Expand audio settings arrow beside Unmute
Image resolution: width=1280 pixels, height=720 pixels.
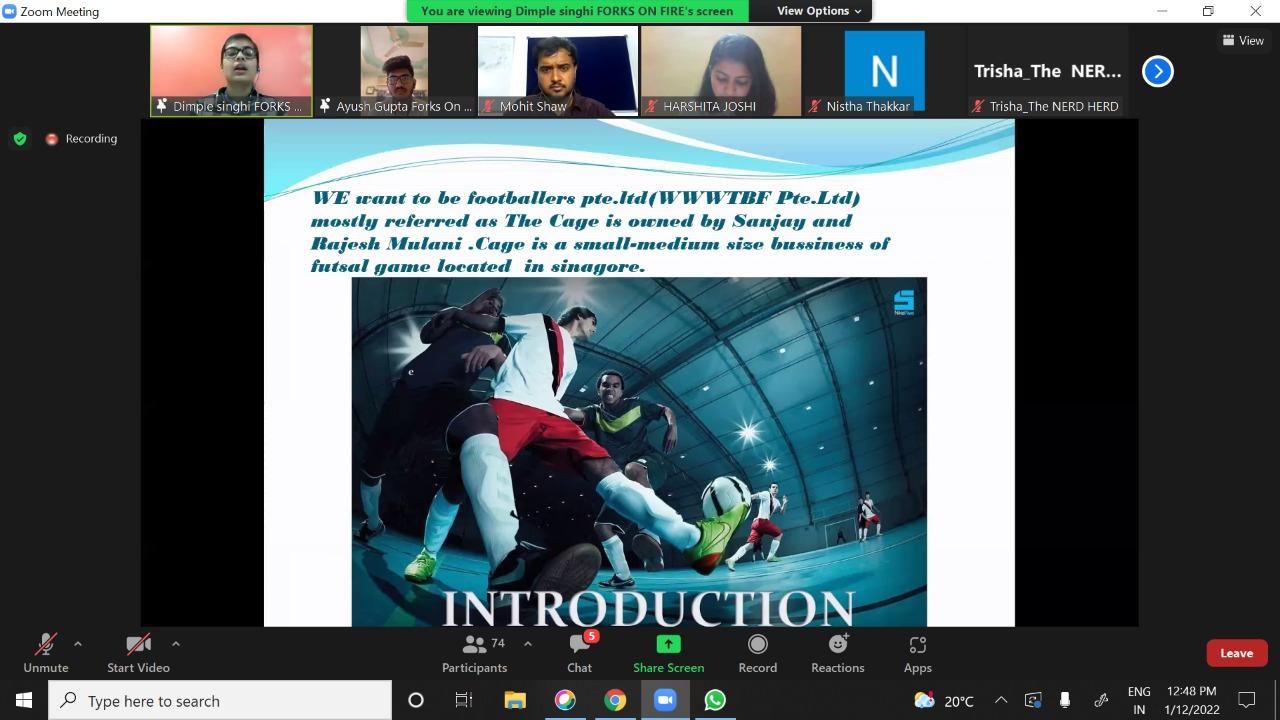[x=78, y=644]
